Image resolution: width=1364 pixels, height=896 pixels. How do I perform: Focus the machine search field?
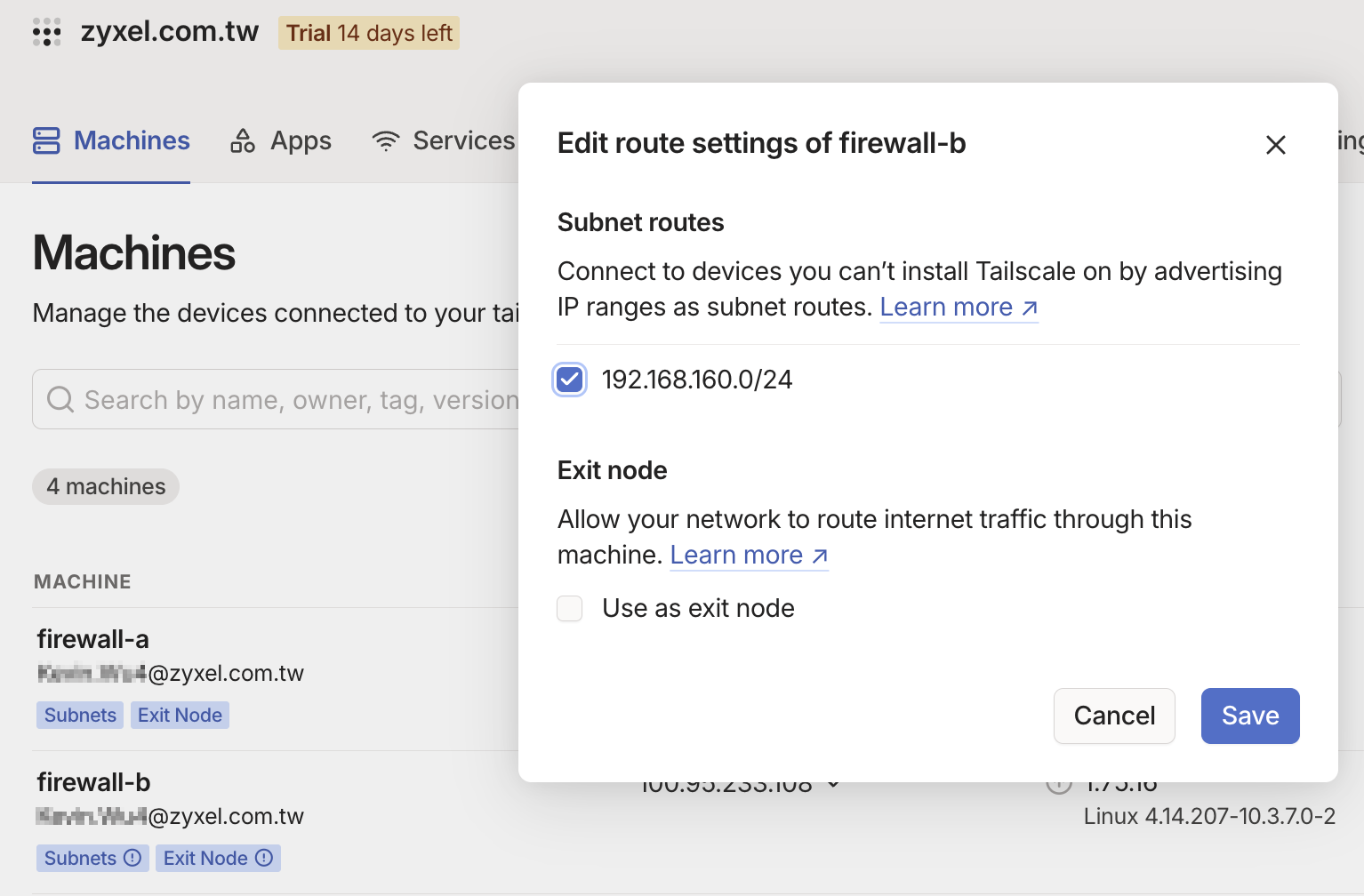click(x=293, y=399)
